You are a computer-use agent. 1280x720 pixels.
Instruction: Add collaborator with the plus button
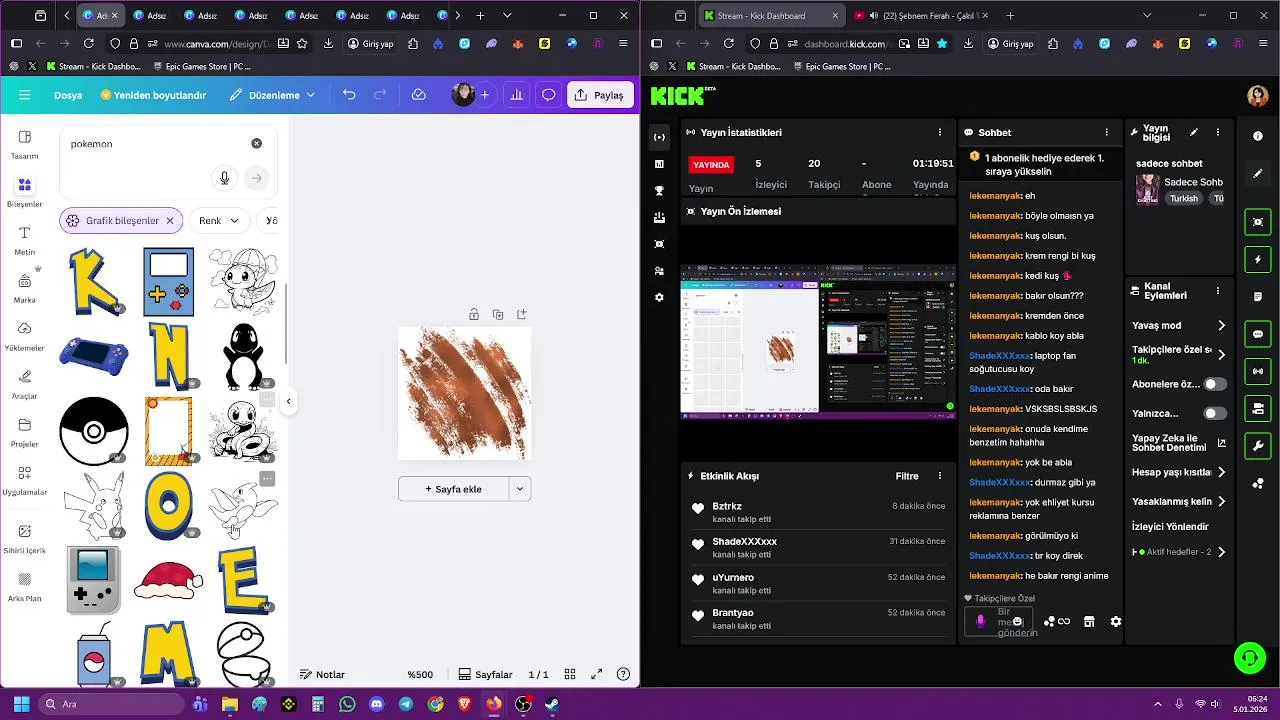tap(485, 95)
